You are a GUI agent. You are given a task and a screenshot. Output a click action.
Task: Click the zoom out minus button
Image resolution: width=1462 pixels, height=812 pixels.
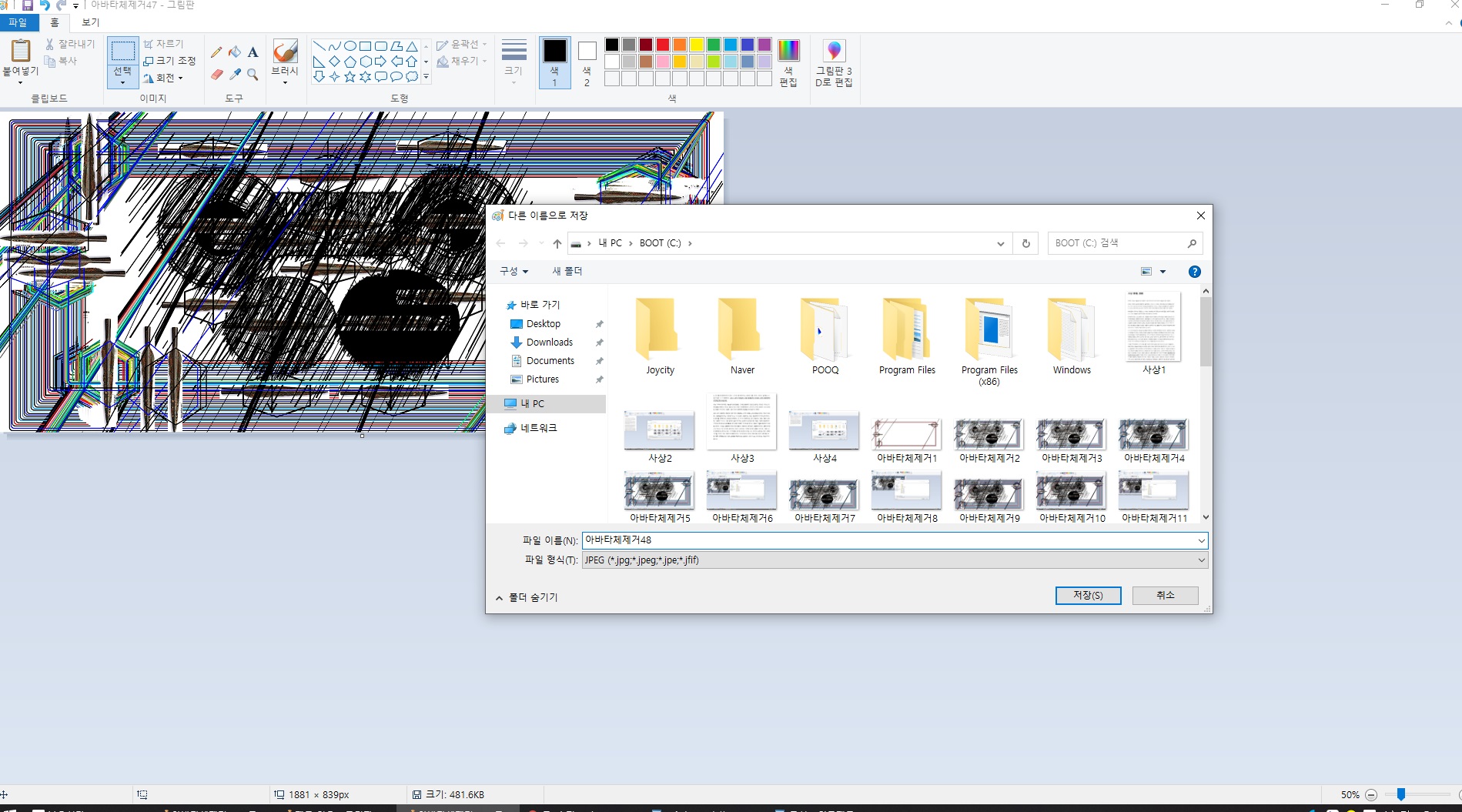1371,795
